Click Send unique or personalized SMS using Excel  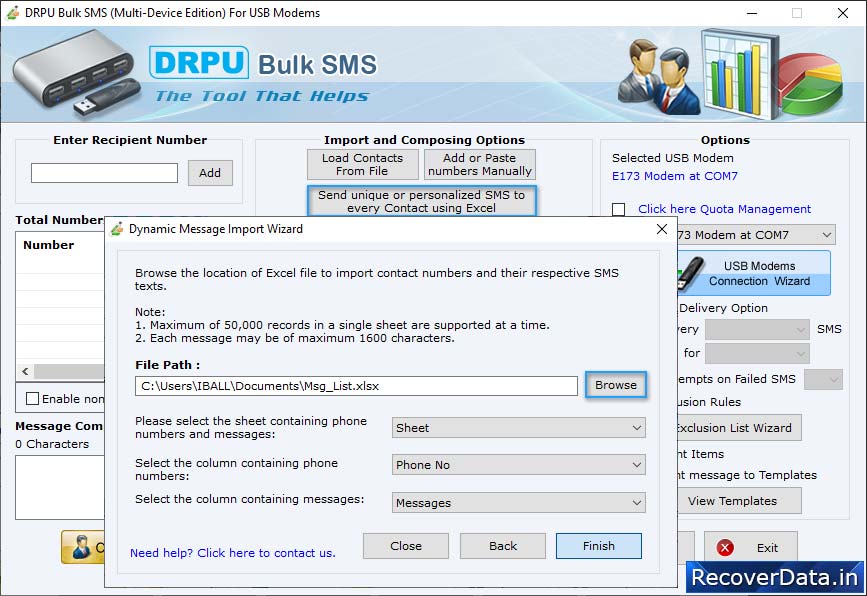[x=421, y=201]
